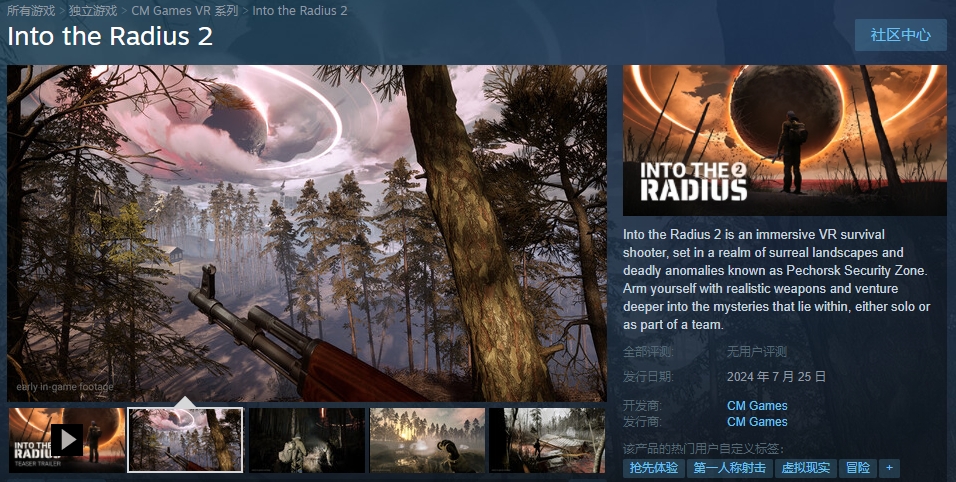
Task: Click the release date 2024 年 7 月 25 日
Action: pyautogui.click(x=776, y=377)
